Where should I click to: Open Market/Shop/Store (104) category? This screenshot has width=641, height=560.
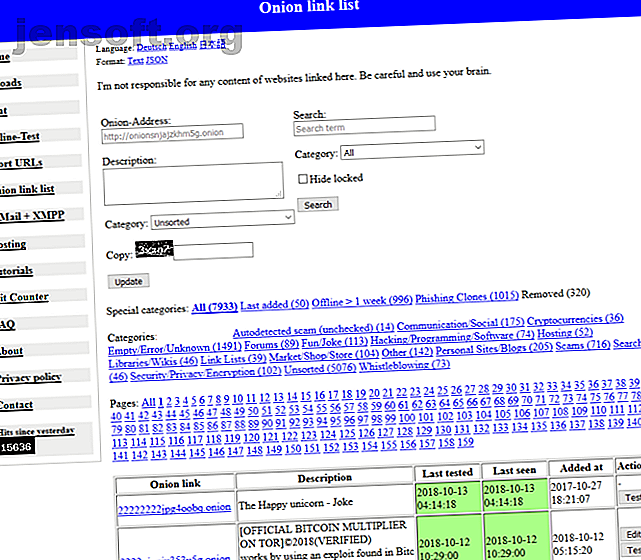click(x=324, y=355)
